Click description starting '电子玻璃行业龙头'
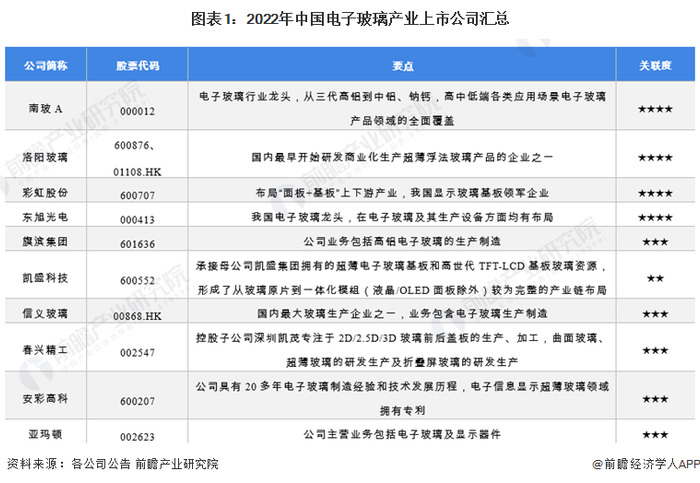This screenshot has height=483, width=700. pos(402,96)
